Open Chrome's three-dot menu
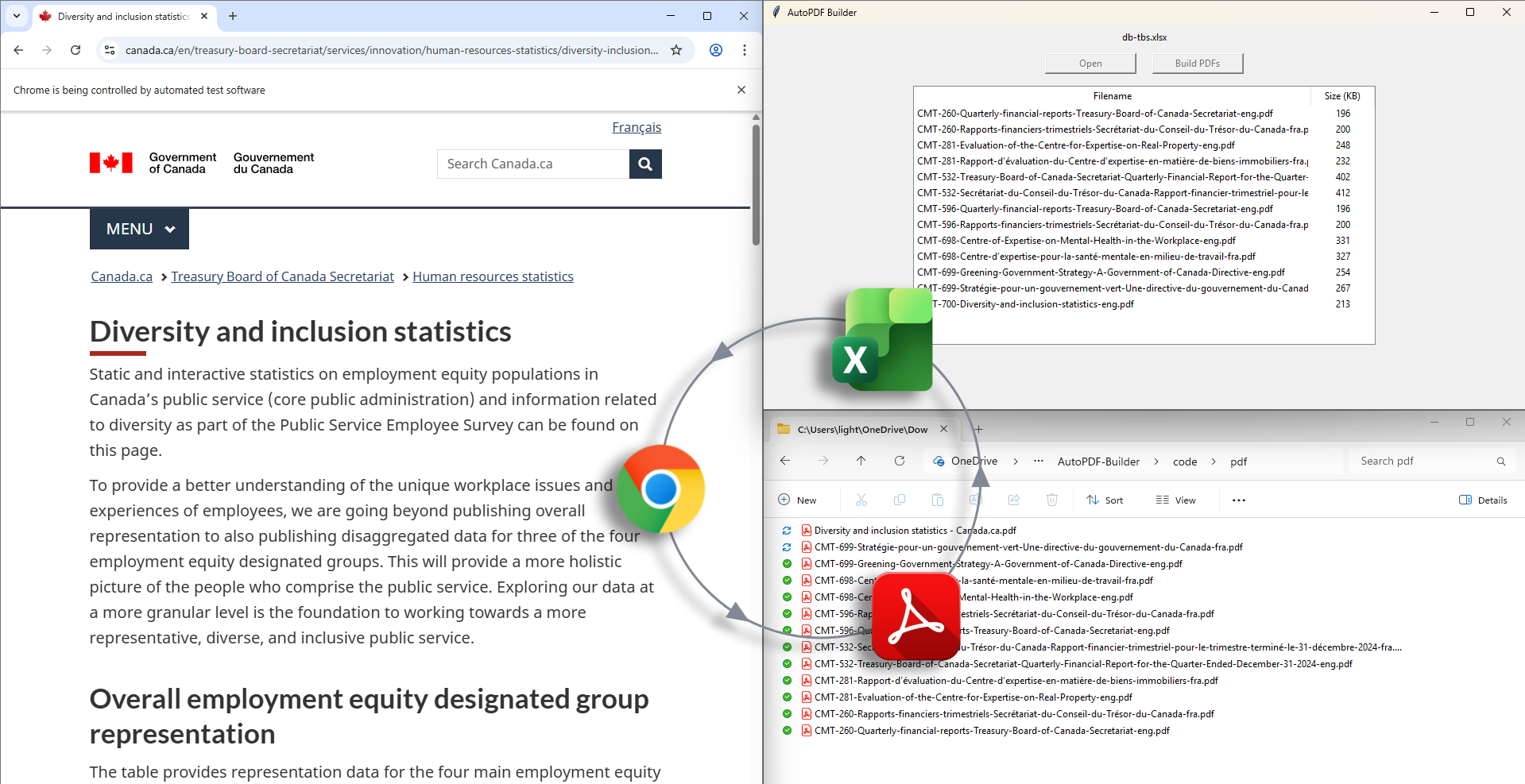 coord(745,50)
